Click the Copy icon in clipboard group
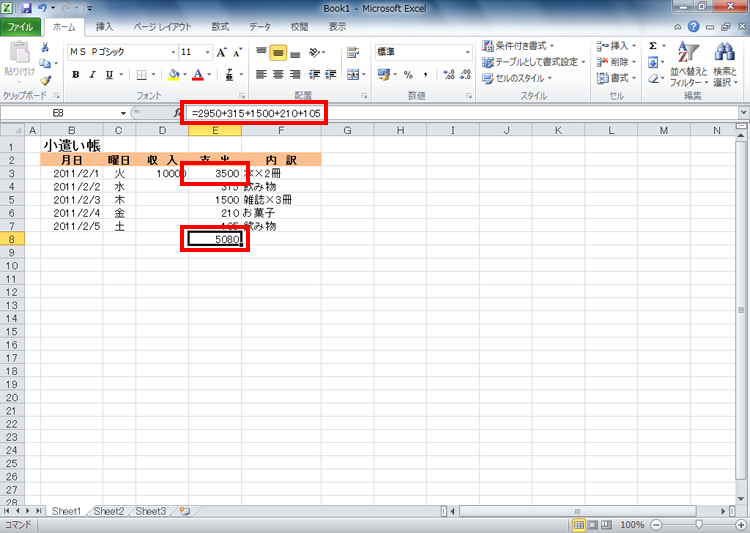Image resolution: width=750 pixels, height=533 pixels. point(45,63)
